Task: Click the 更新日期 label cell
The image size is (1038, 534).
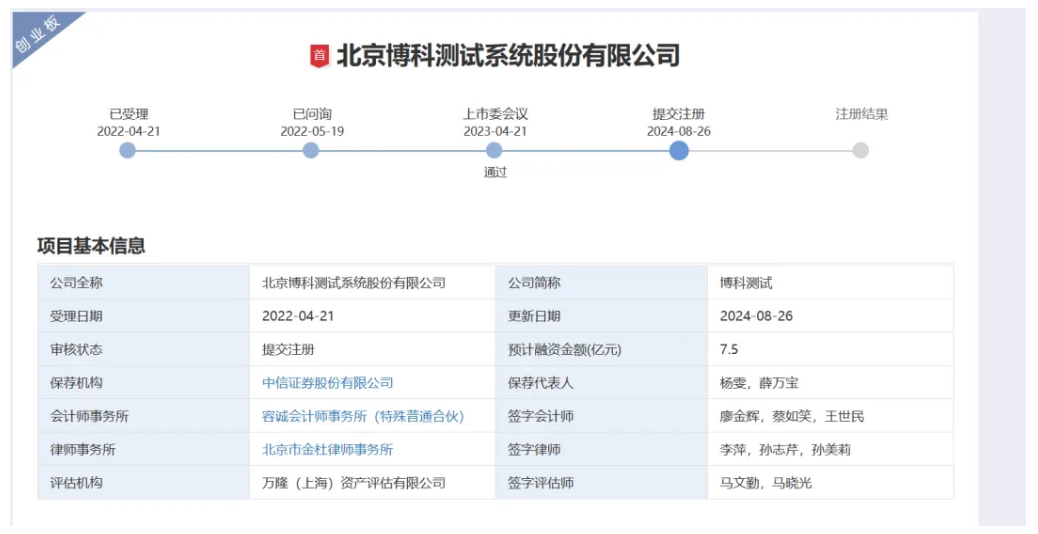Action: (601, 316)
